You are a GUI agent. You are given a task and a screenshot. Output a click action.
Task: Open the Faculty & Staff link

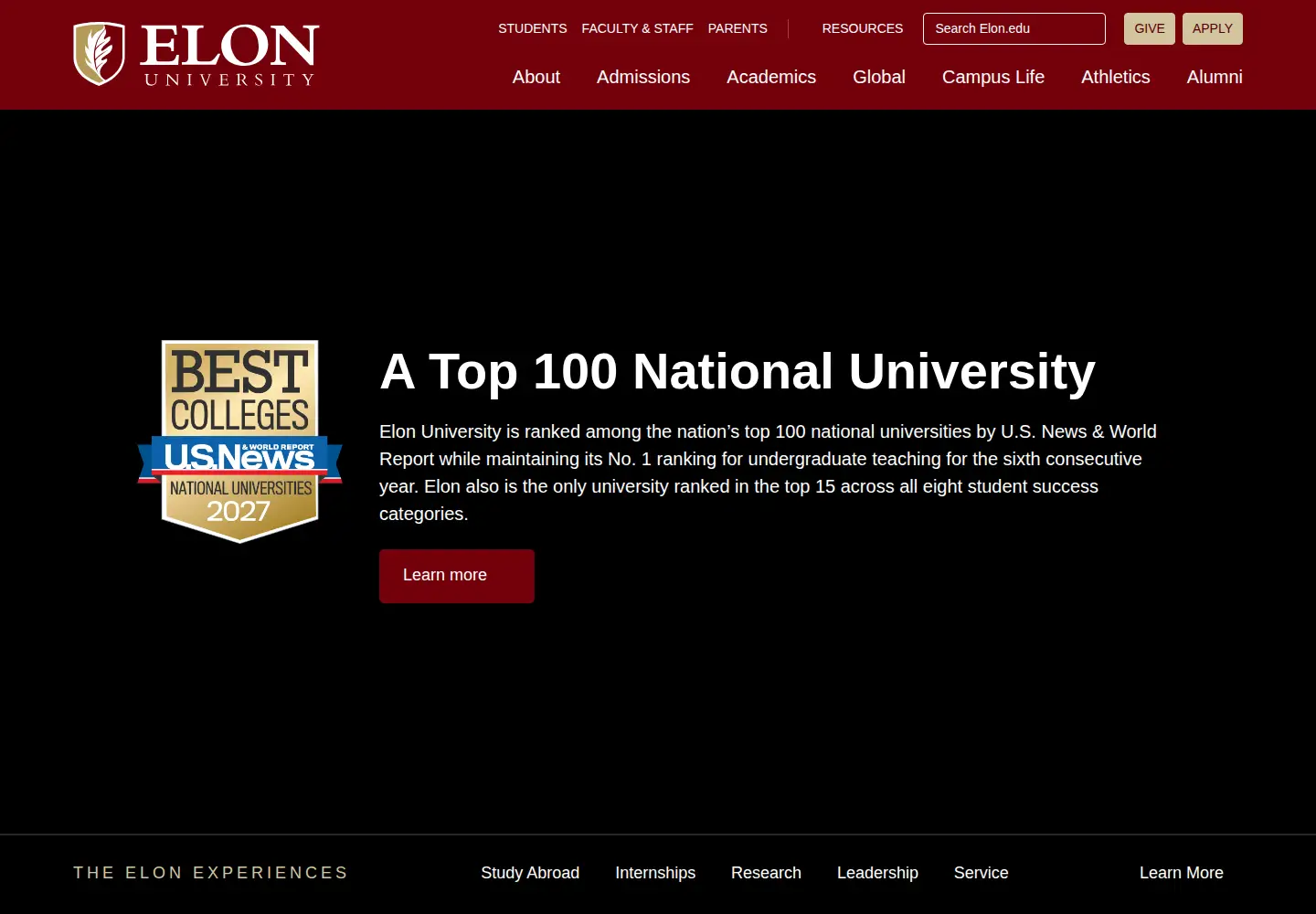637,28
